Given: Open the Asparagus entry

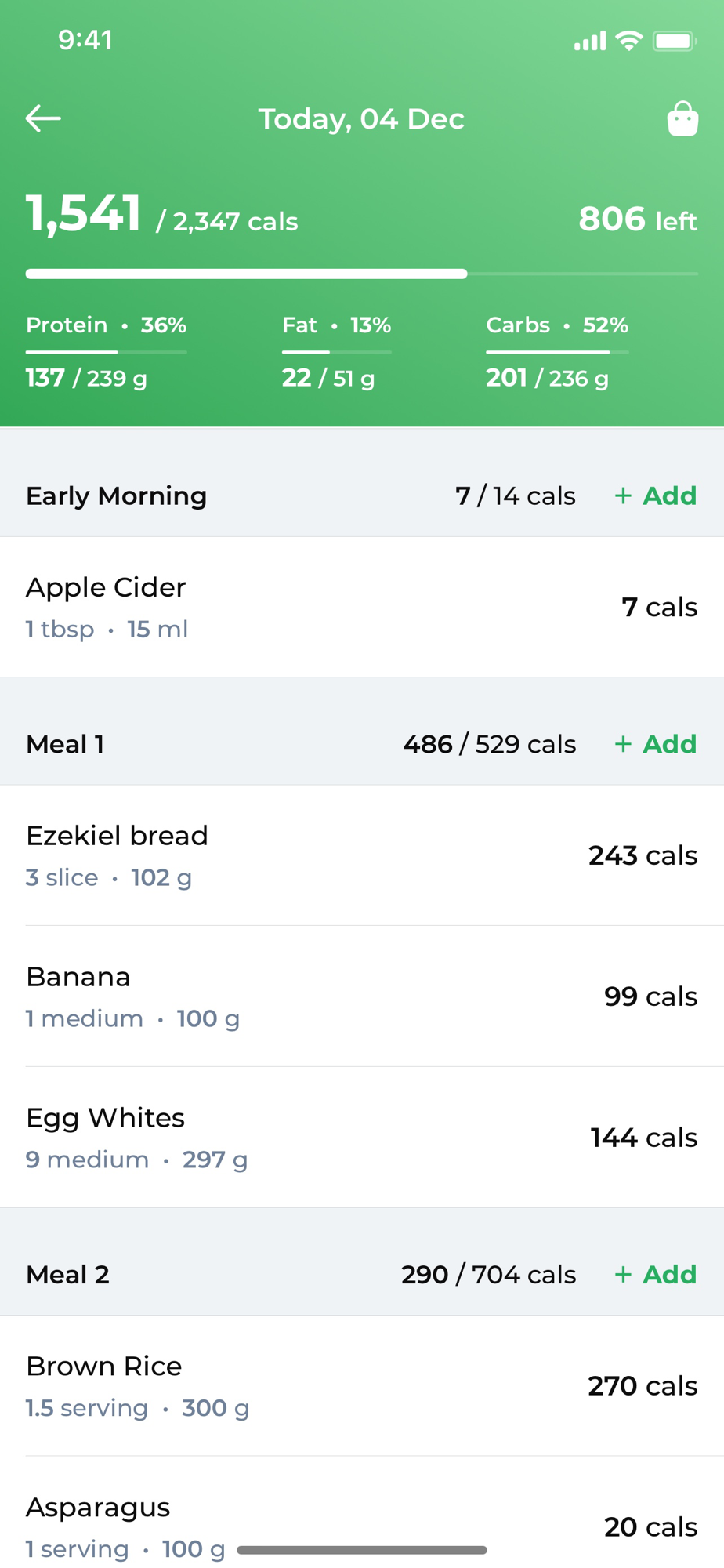Looking at the screenshot, I should coord(361,1517).
